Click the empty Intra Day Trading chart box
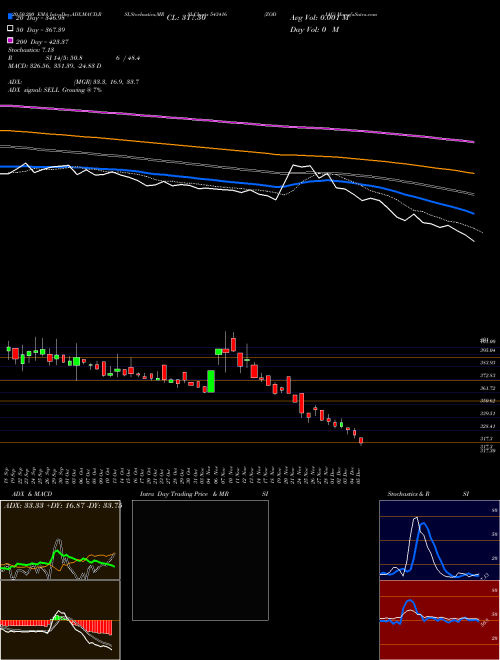Image resolution: width=500 pixels, height=660 pixels. [200, 560]
